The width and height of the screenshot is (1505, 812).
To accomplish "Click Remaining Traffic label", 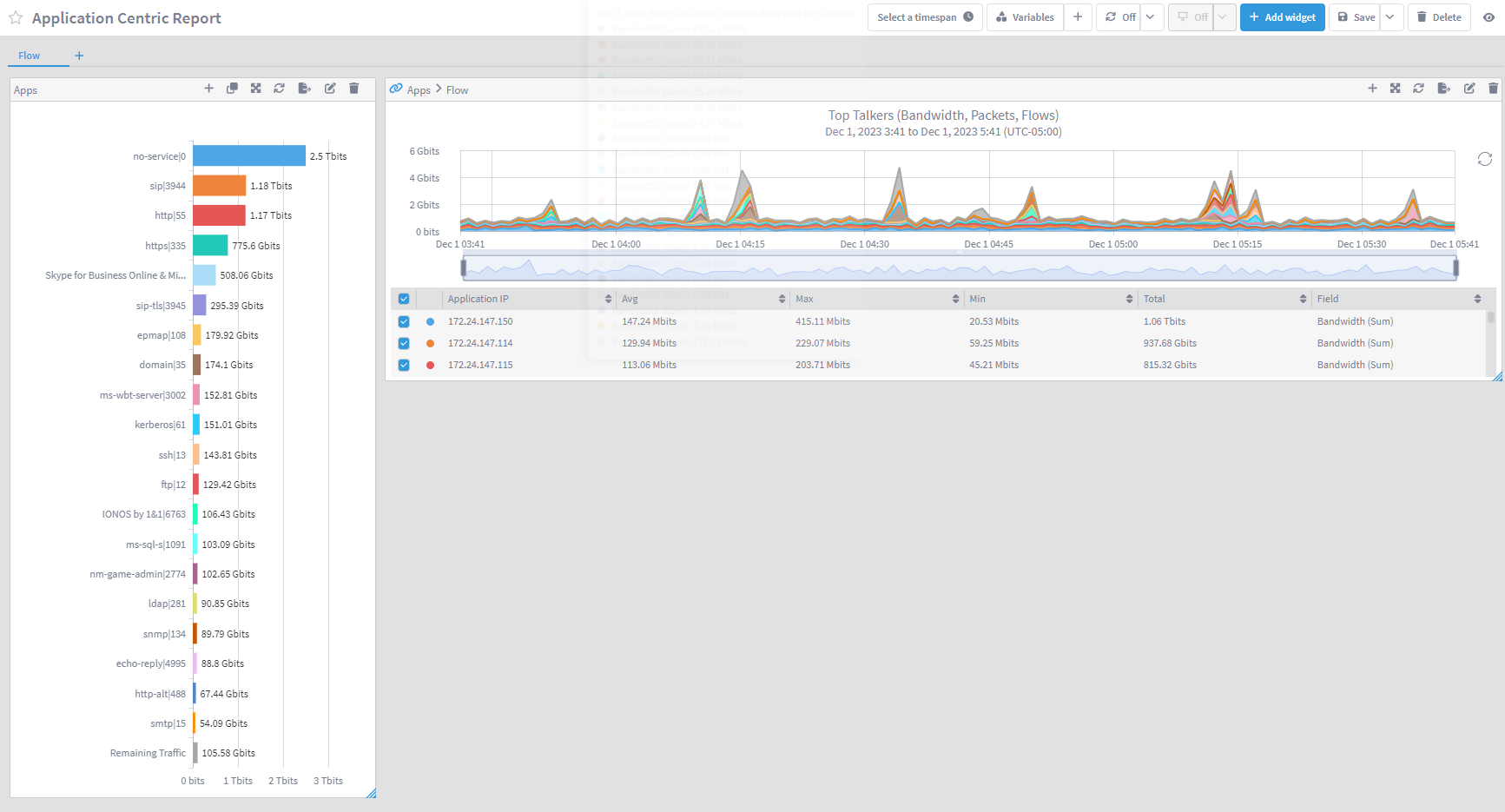I will coord(148,753).
